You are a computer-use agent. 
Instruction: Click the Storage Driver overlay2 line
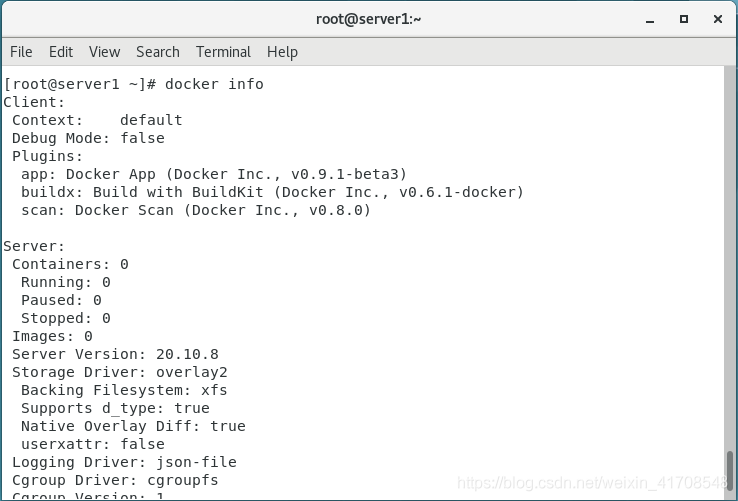120,372
